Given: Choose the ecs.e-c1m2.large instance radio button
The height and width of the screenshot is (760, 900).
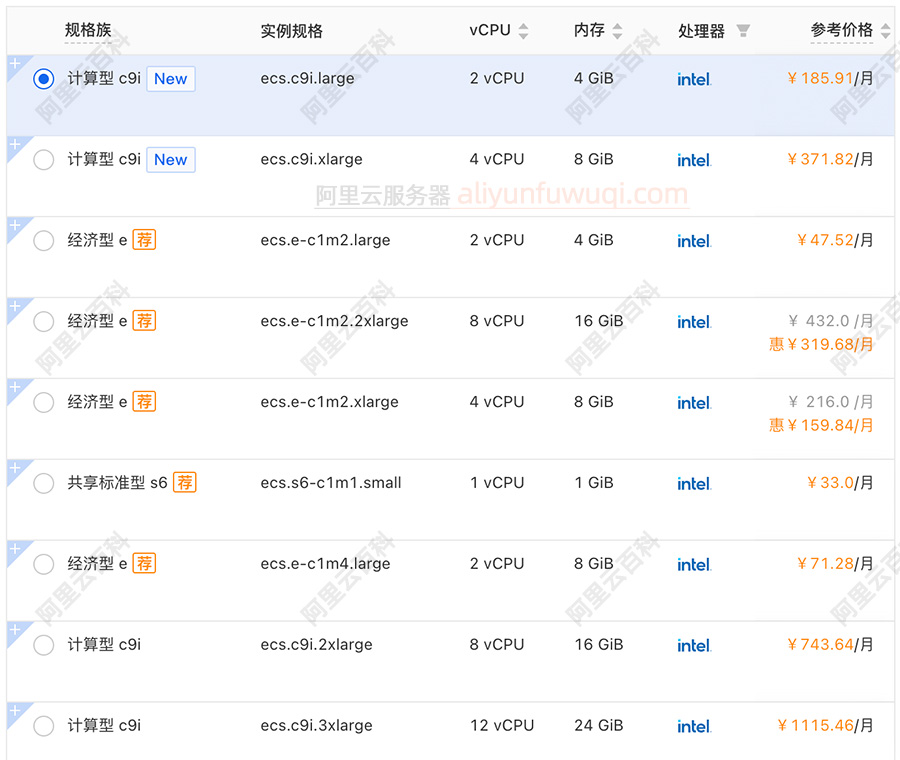Looking at the screenshot, I should pos(44,241).
